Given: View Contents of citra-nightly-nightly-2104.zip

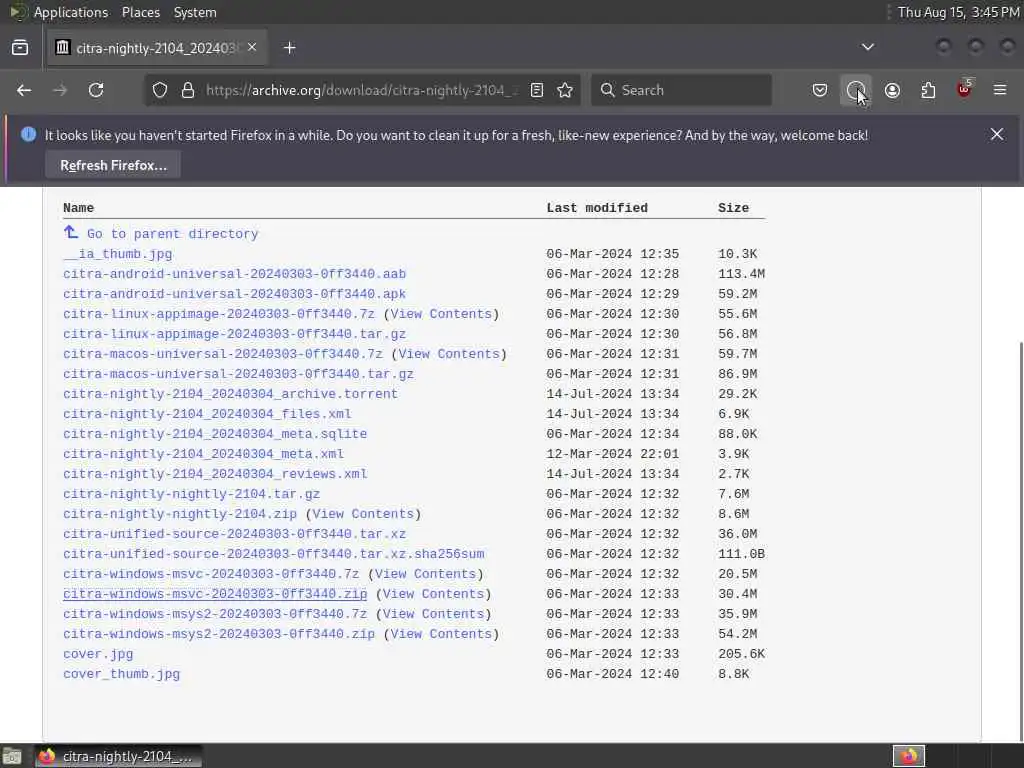Looking at the screenshot, I should coord(363,514).
